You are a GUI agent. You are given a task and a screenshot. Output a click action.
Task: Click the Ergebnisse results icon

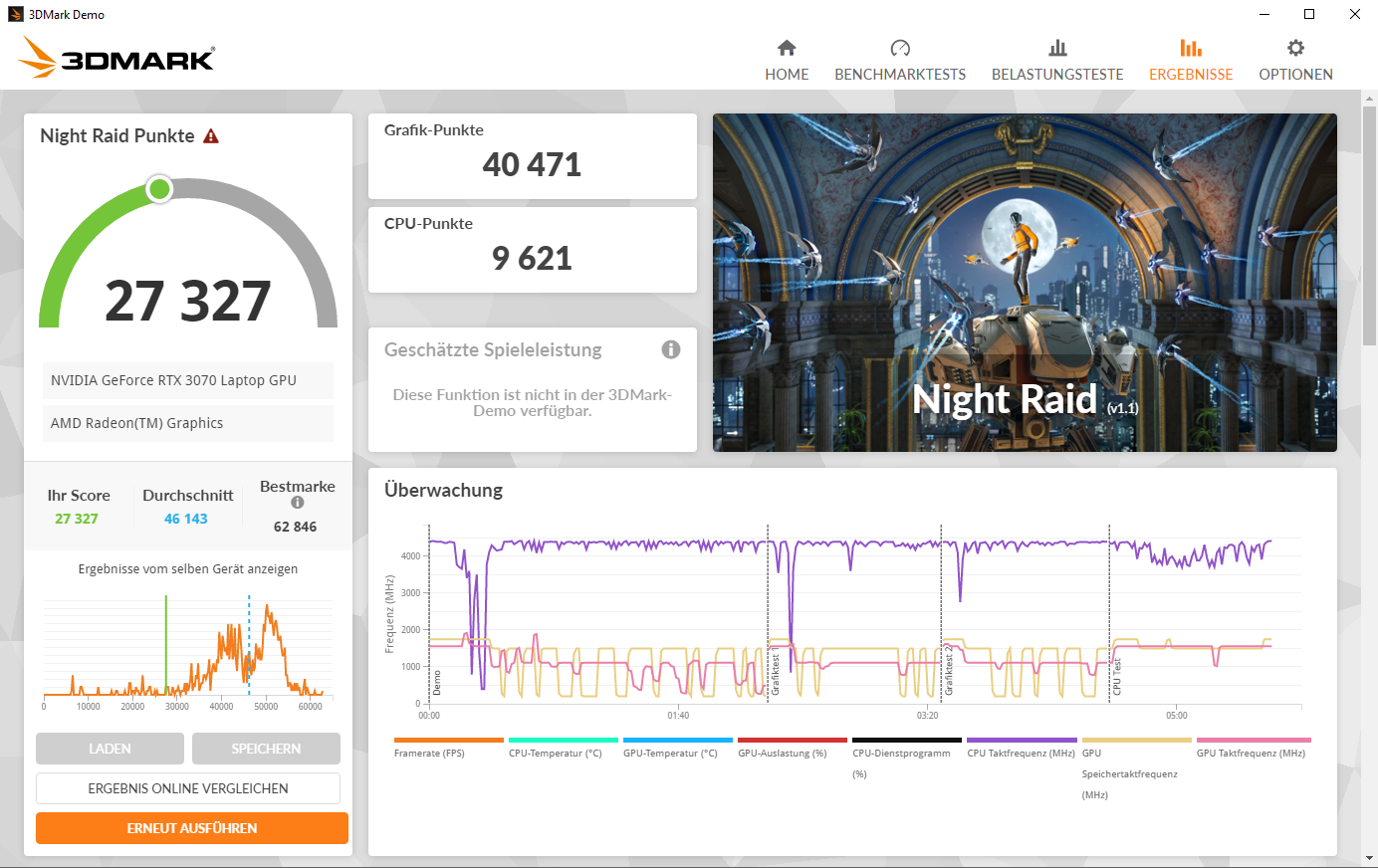click(1191, 48)
